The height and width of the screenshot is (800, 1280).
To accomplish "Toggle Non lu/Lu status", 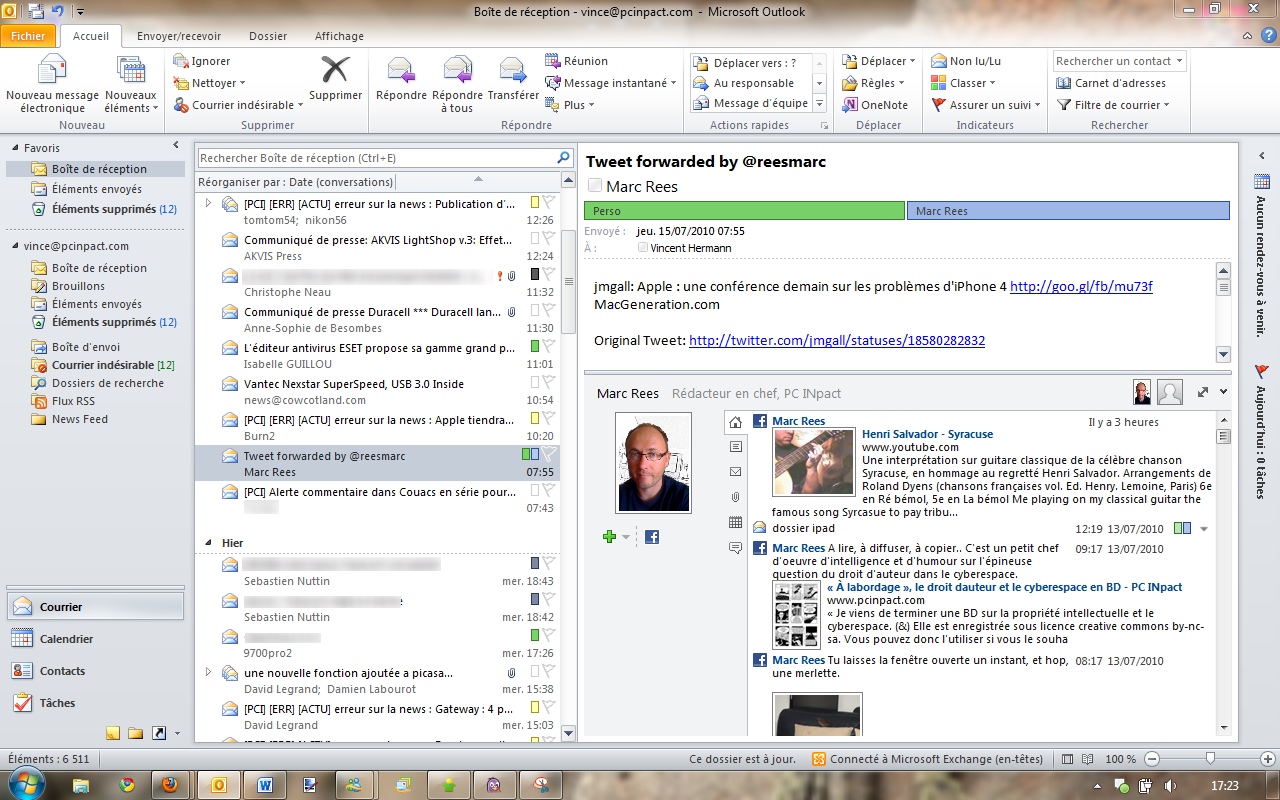I will coord(965,61).
